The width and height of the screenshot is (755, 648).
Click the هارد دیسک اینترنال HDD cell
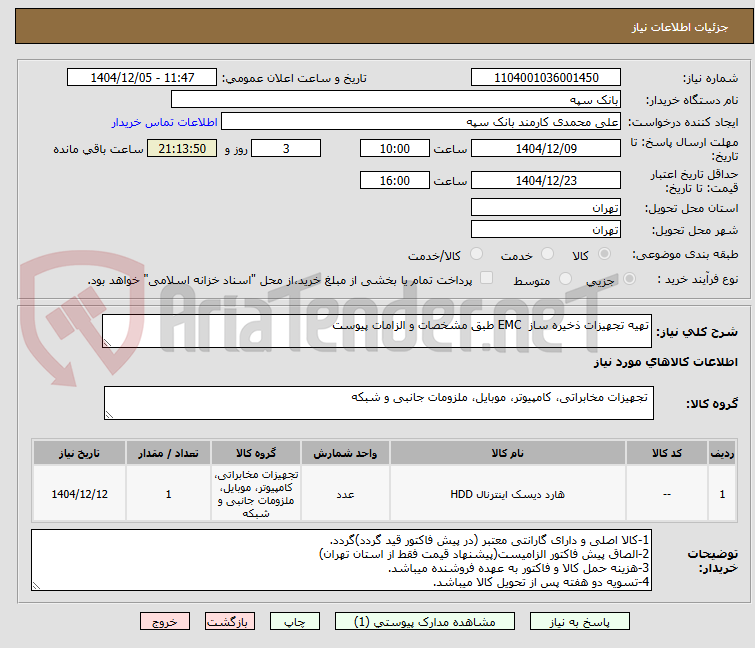(x=508, y=494)
